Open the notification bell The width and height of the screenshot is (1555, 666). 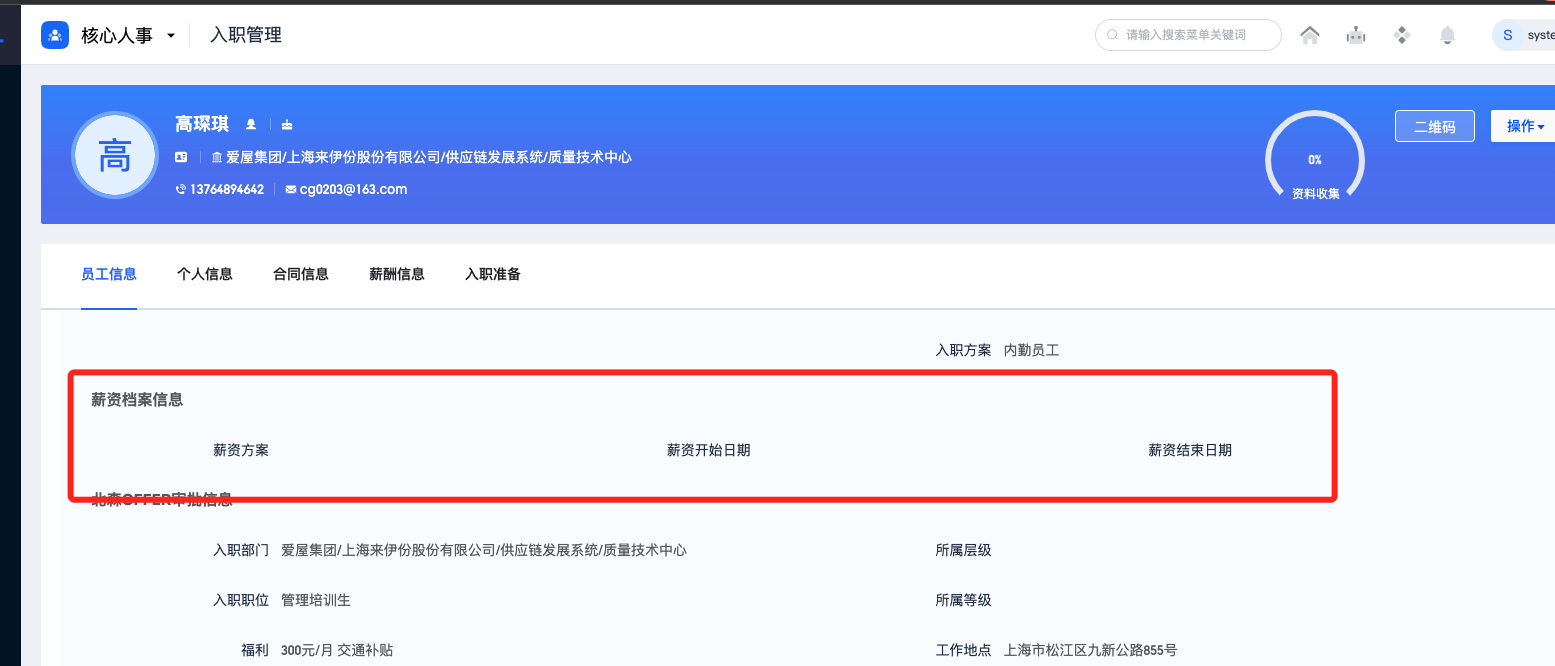(1447, 34)
